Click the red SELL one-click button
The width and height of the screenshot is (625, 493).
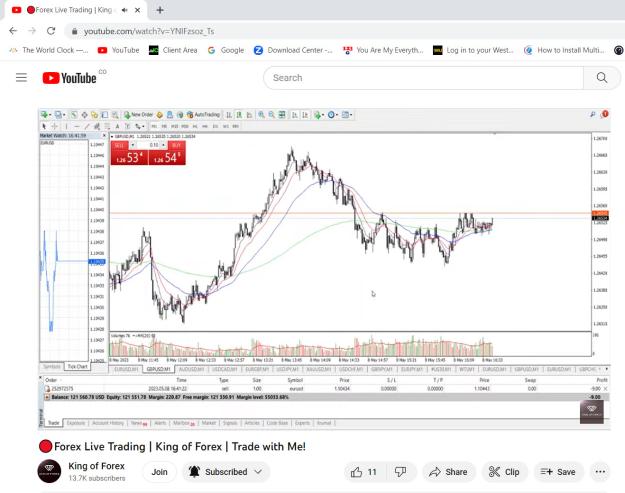tap(129, 157)
